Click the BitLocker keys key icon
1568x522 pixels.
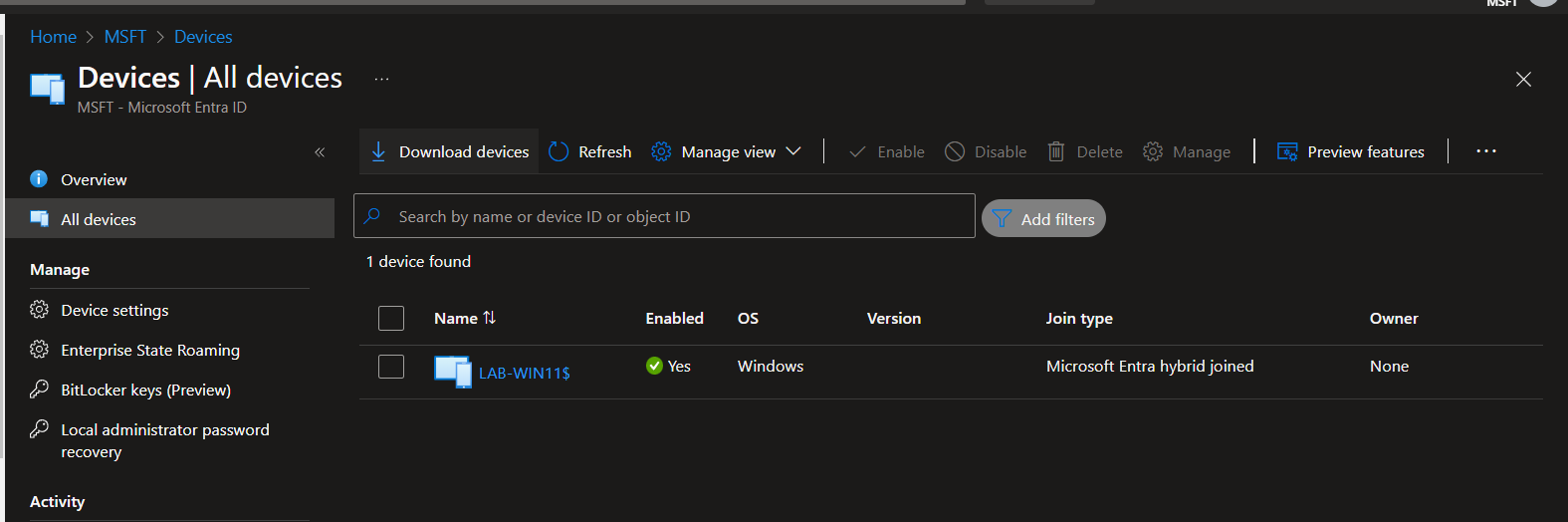click(39, 390)
